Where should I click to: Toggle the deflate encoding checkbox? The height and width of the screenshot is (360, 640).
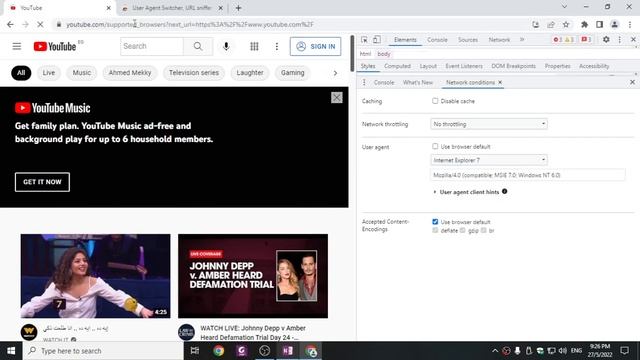click(435, 231)
